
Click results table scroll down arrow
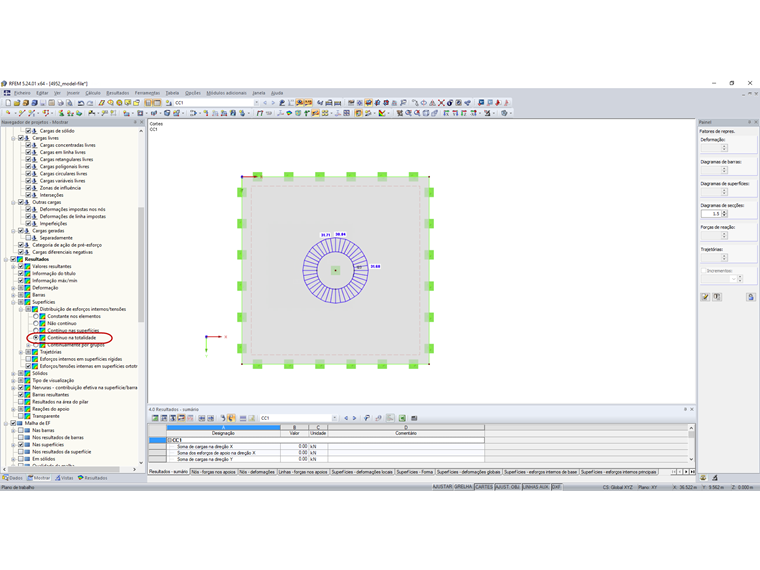pos(691,459)
